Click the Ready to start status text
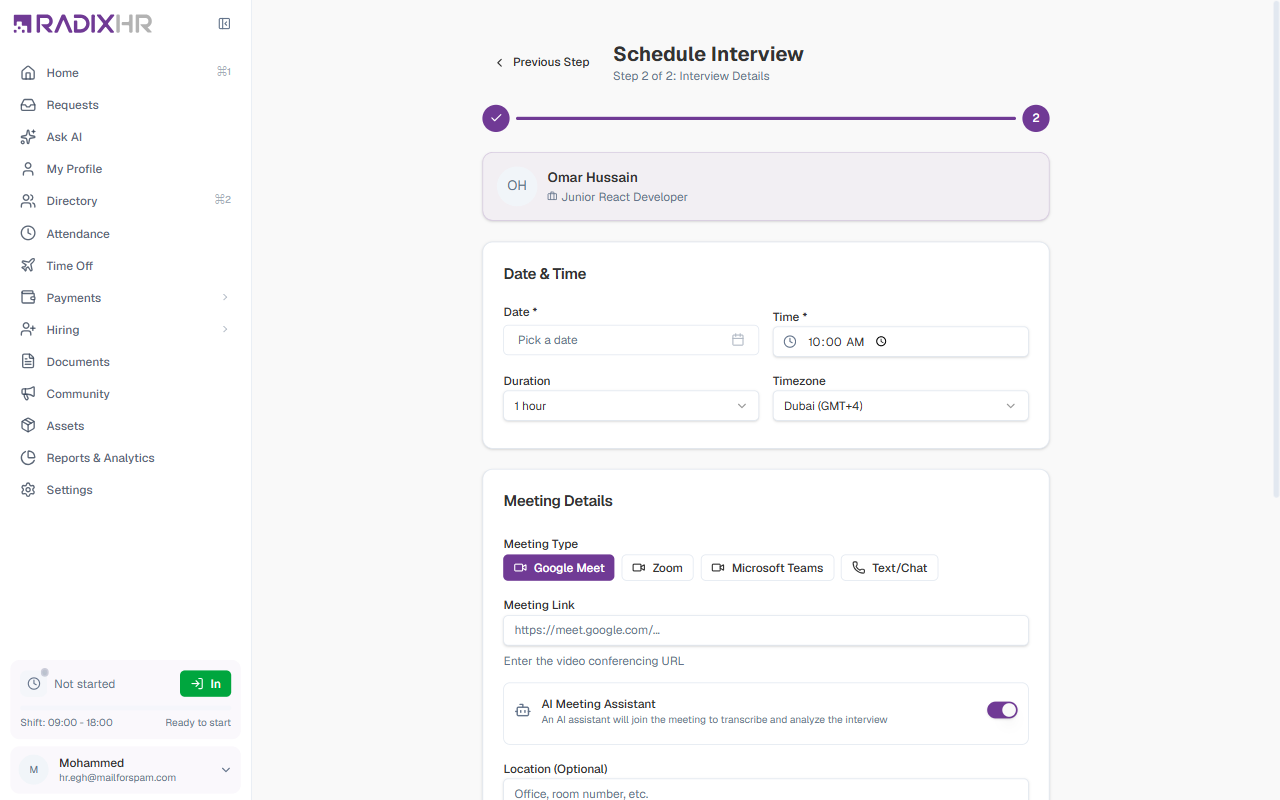The image size is (1280, 800). click(x=198, y=723)
